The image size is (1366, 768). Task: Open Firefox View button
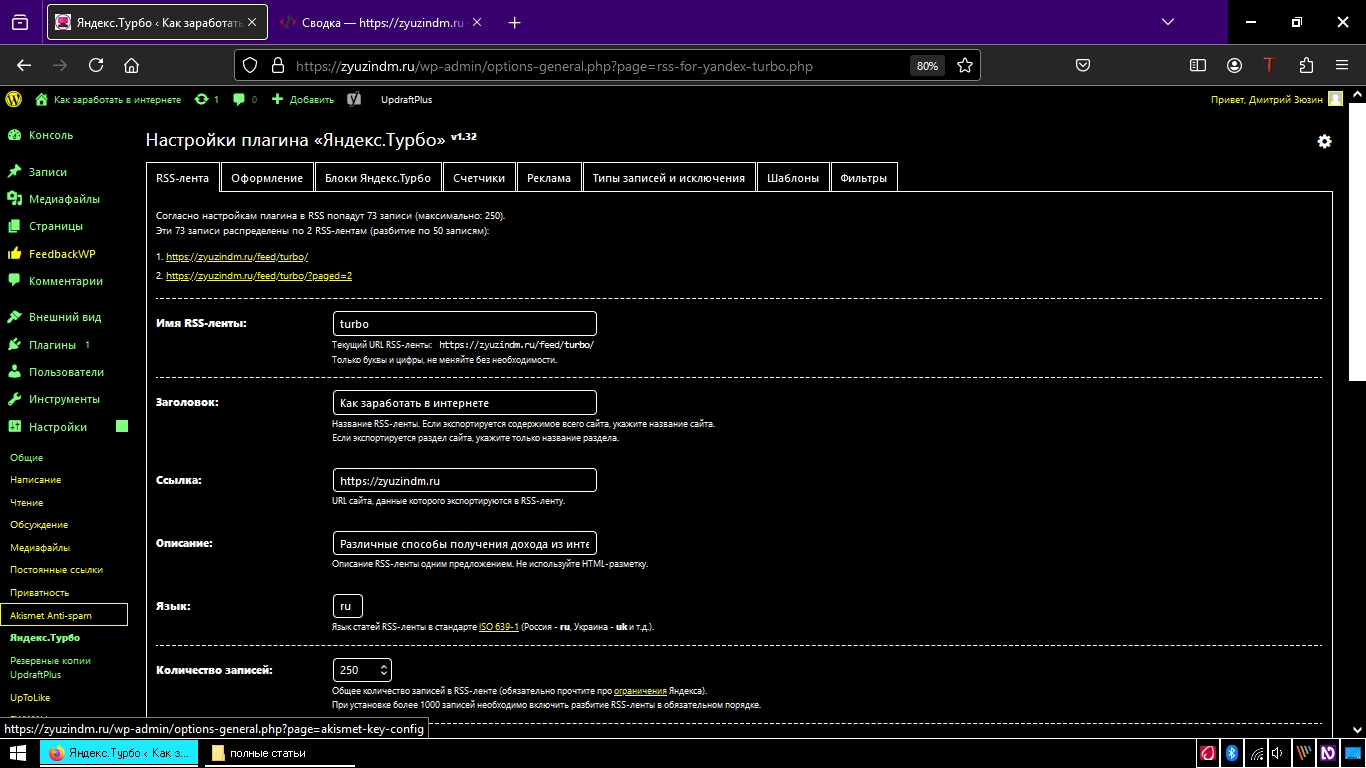(x=20, y=22)
